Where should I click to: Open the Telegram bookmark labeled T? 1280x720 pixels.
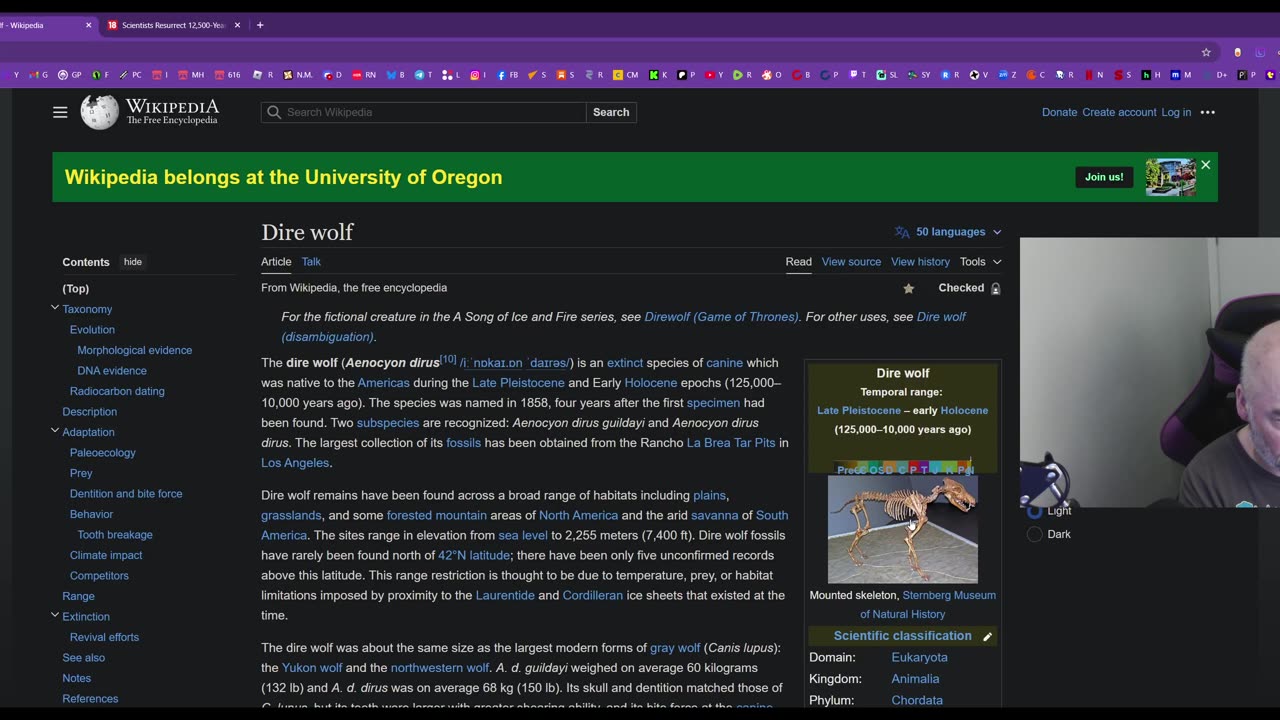tap(423, 74)
